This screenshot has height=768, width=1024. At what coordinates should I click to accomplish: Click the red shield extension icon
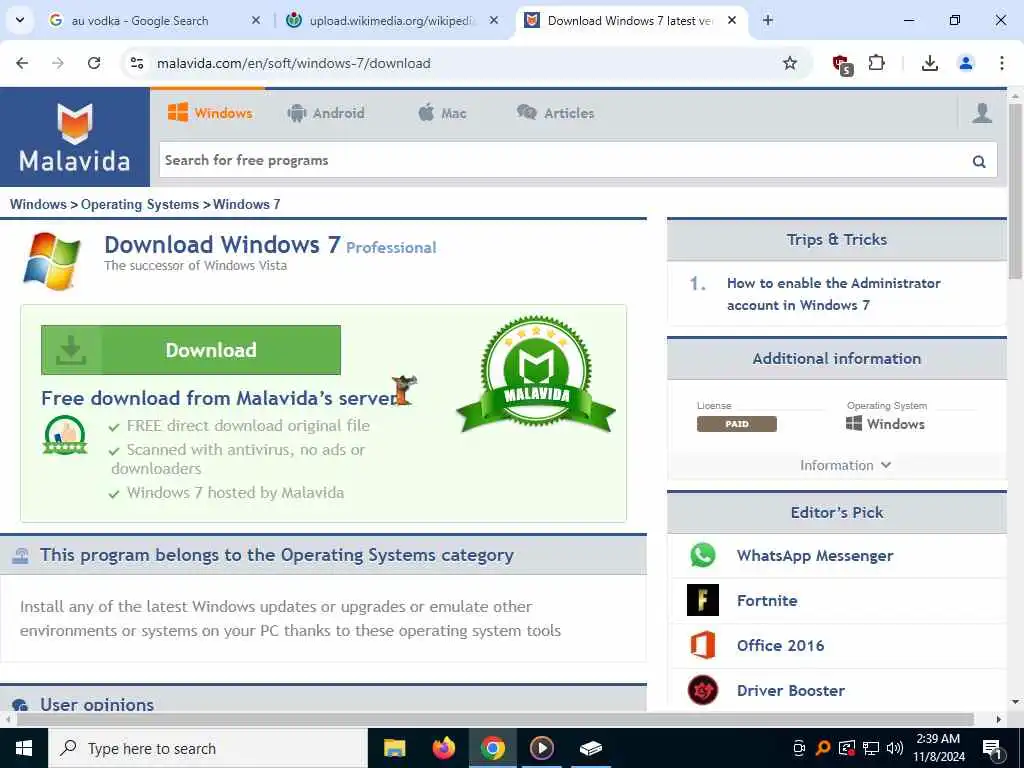(x=842, y=64)
